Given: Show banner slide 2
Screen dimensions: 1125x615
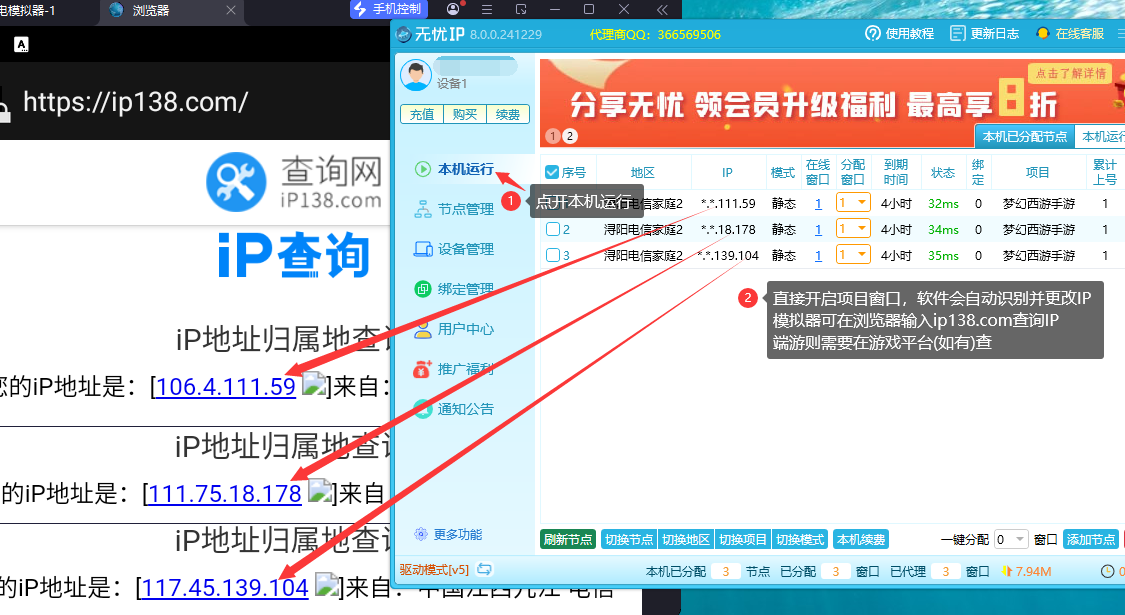Looking at the screenshot, I should click(569, 136).
